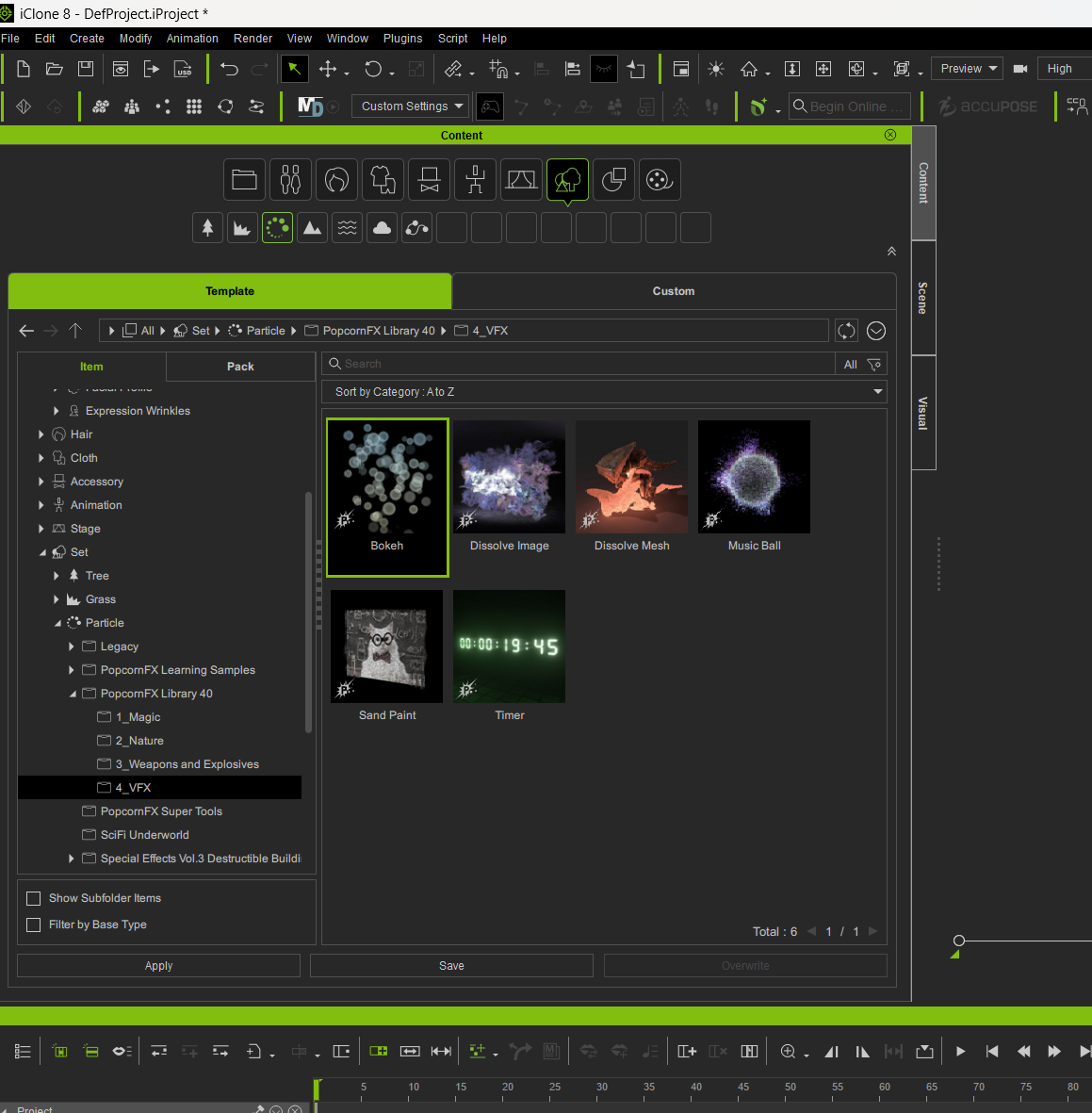The image size is (1092, 1113).
Task: Select the arrow Select tool
Action: point(294,69)
